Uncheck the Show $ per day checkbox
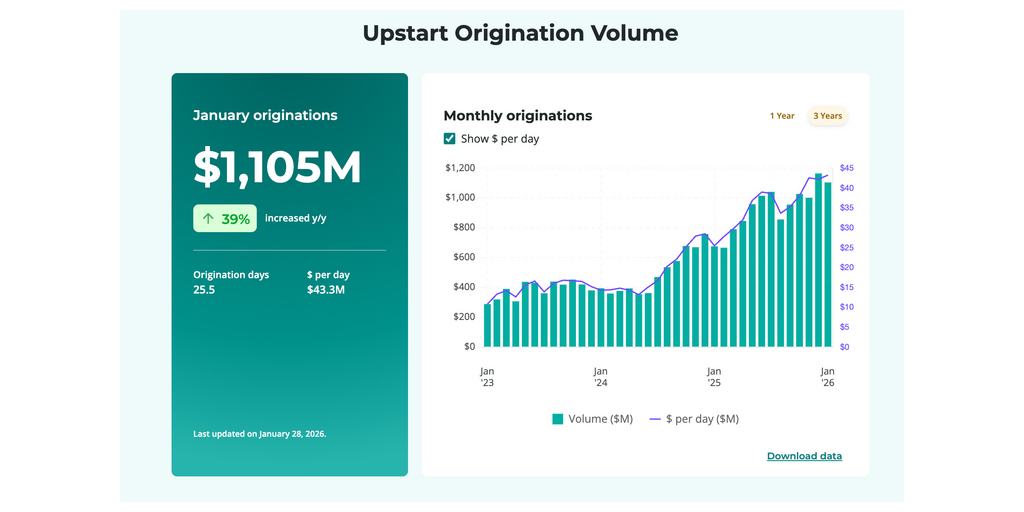The image size is (1024, 512). click(x=450, y=139)
